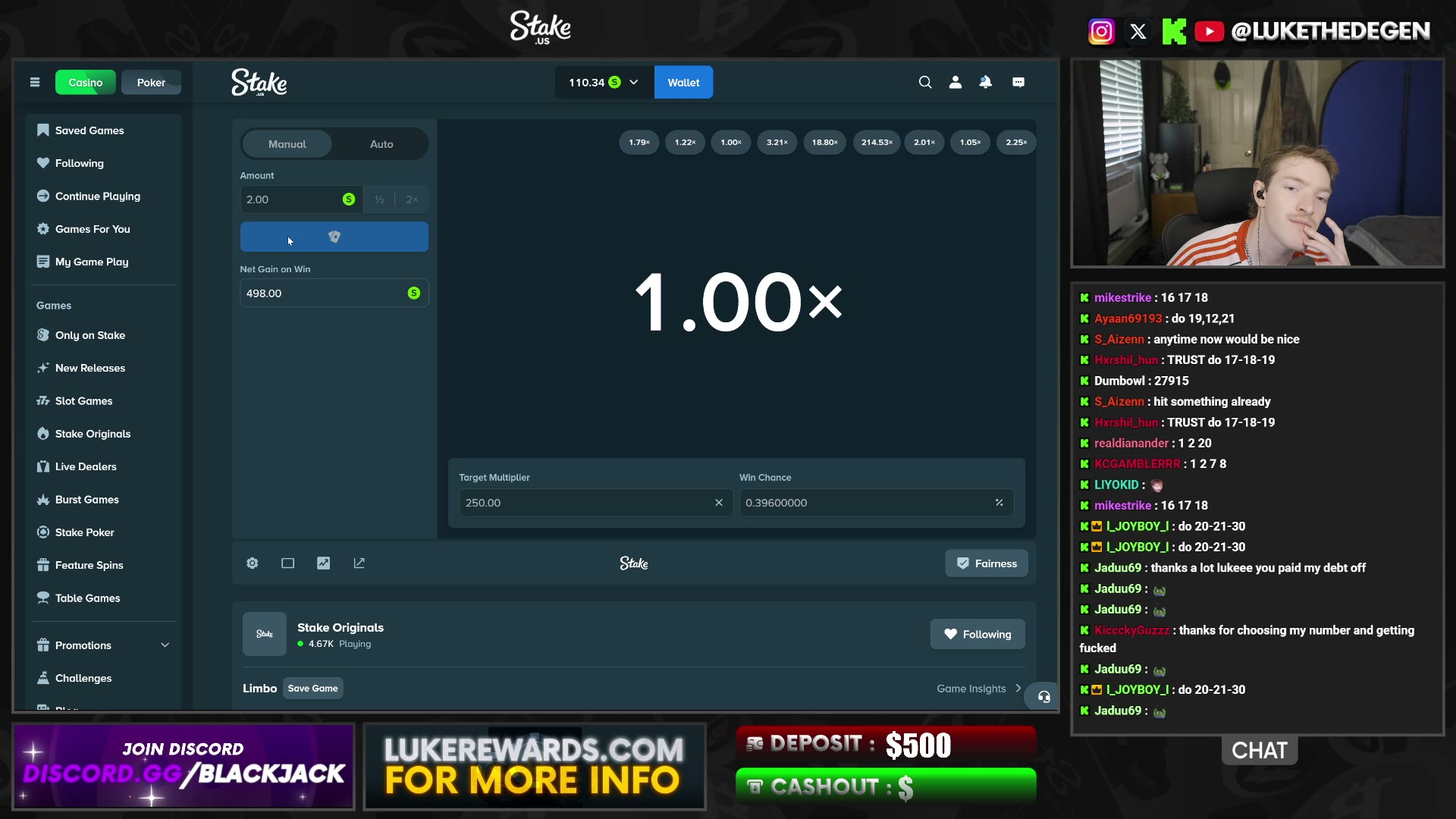Open the site search icon
Screen dimensions: 1456x819
(x=925, y=83)
